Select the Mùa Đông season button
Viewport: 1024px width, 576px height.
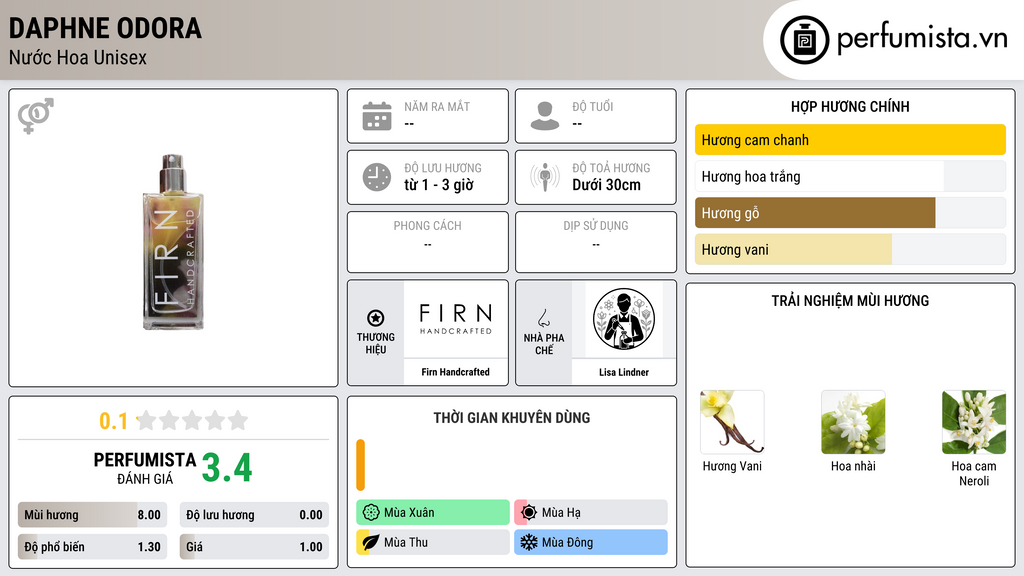point(591,542)
